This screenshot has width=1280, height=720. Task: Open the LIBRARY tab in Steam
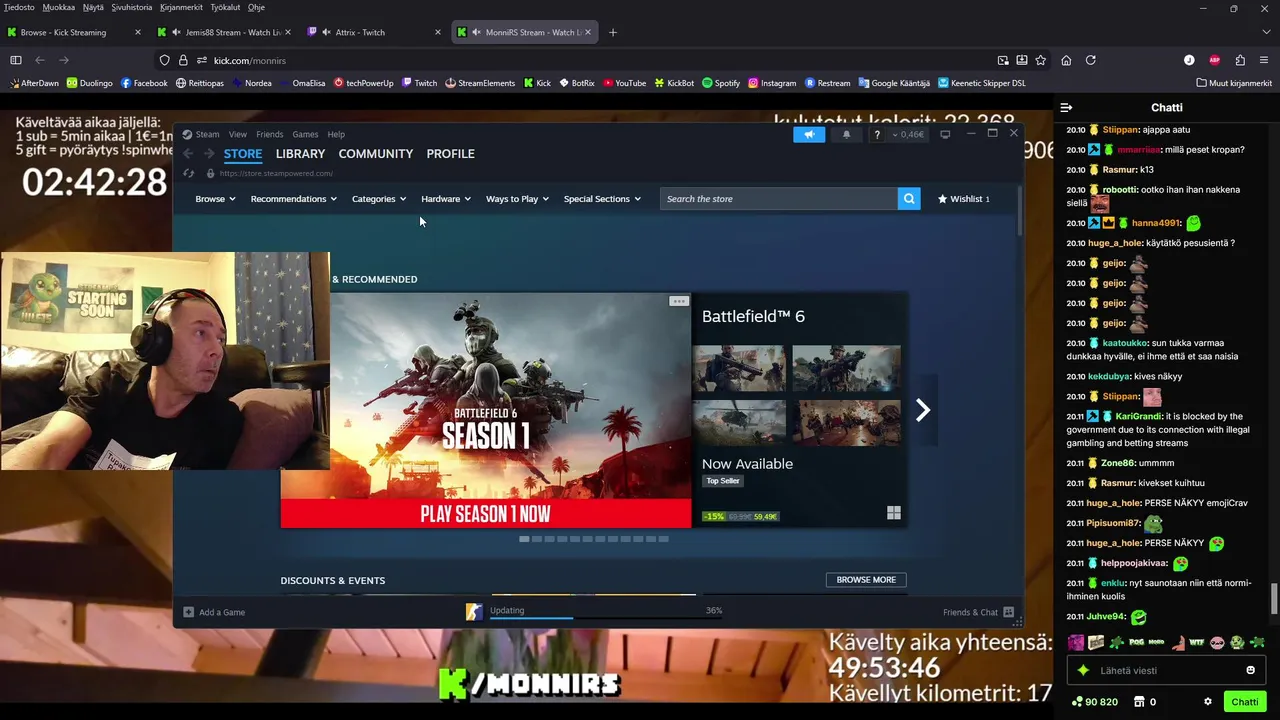300,154
